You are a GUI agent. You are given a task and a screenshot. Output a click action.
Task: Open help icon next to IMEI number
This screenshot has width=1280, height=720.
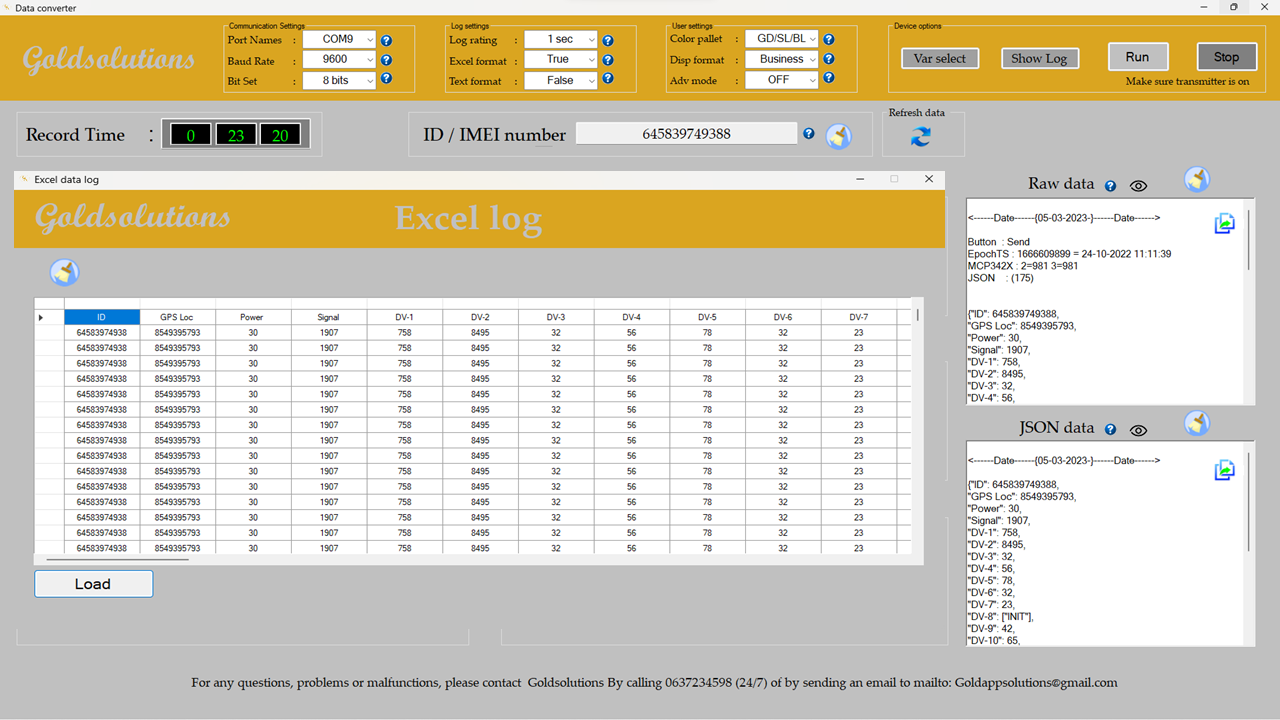(x=809, y=134)
